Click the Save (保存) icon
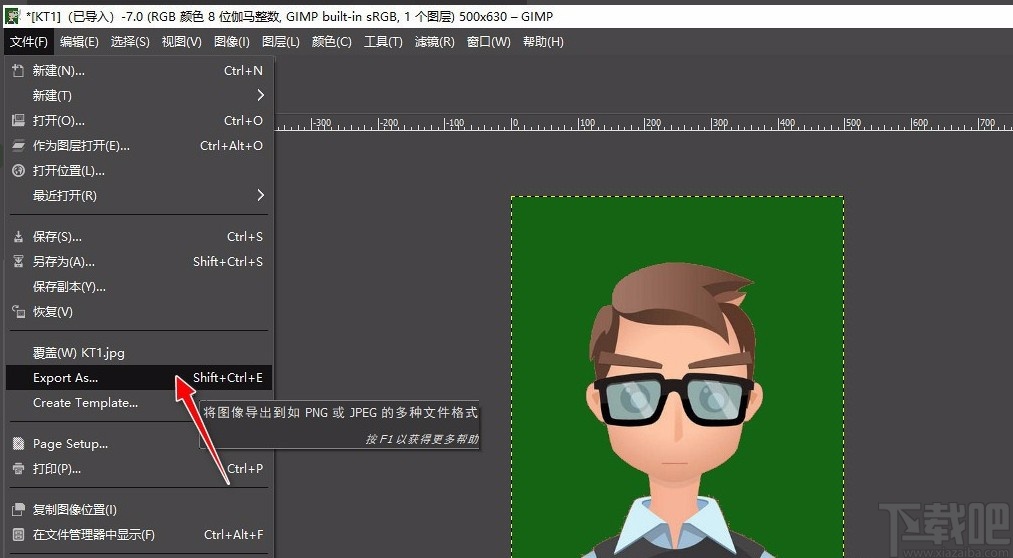The image size is (1013, 558). coord(18,237)
